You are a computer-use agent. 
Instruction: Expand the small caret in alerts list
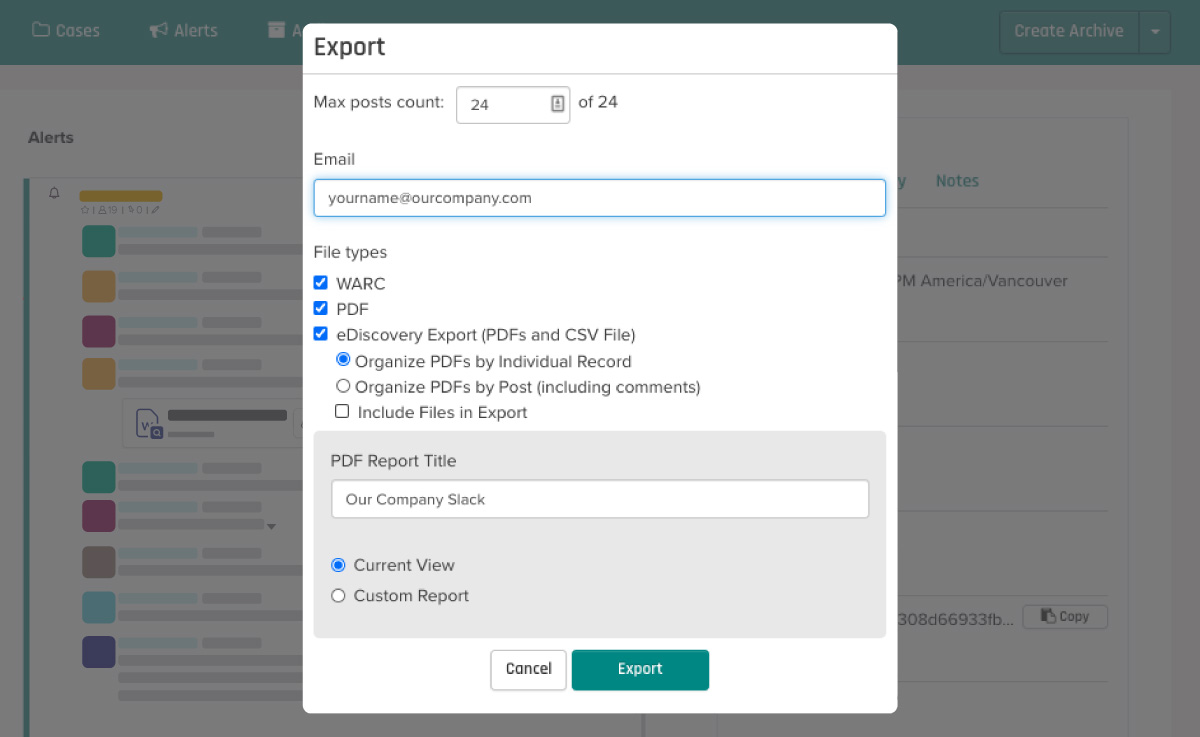point(271,526)
